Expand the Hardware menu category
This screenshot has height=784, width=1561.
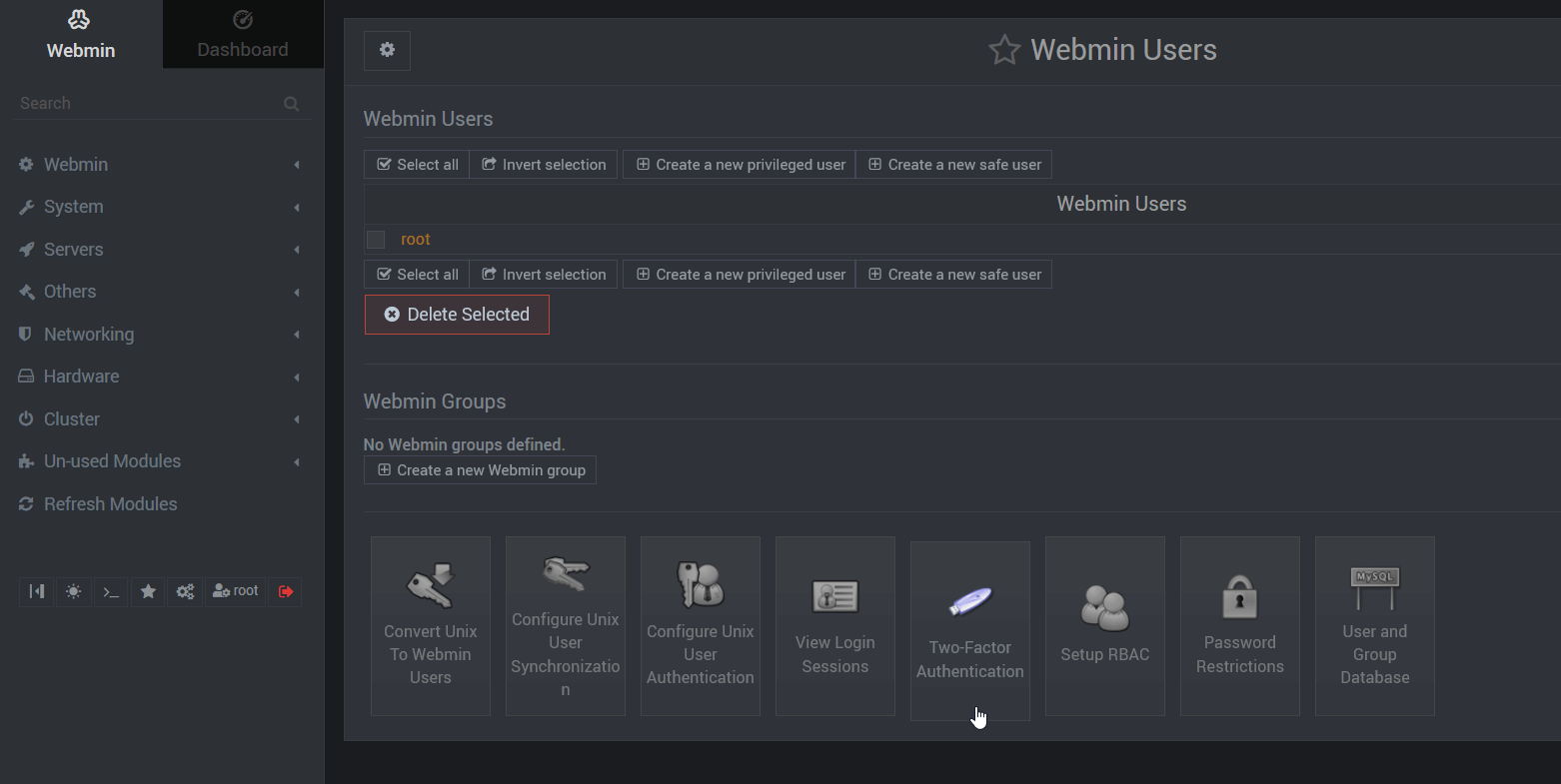[x=160, y=377]
